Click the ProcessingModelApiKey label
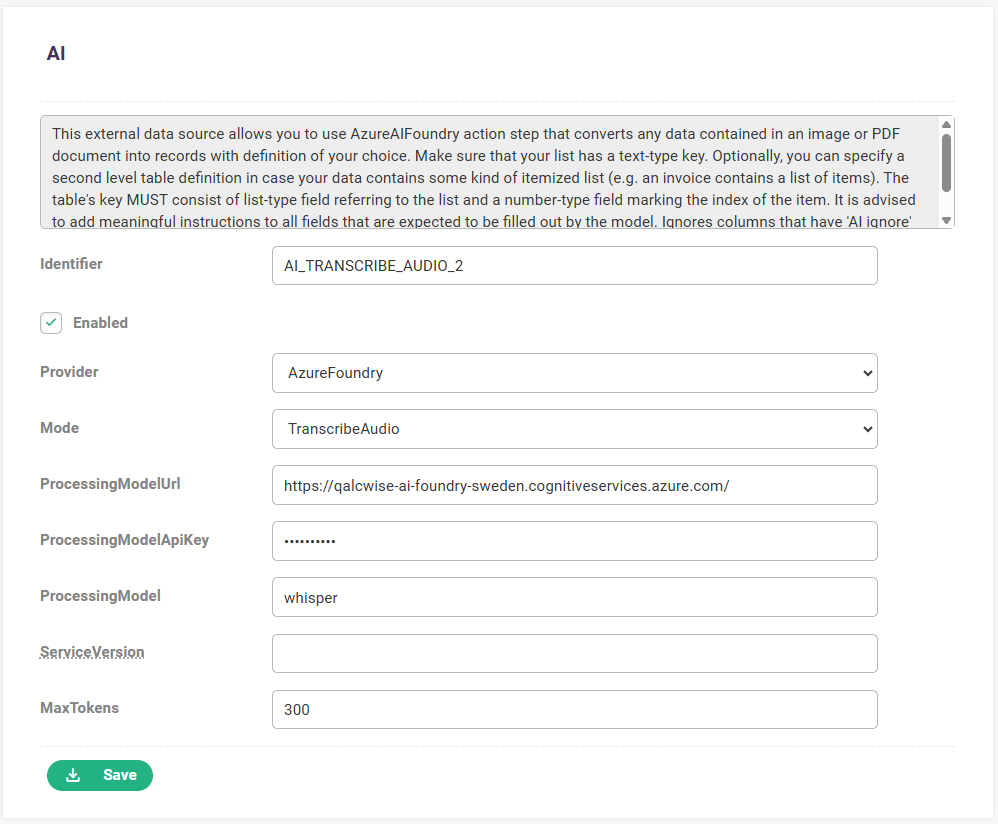 click(x=125, y=540)
